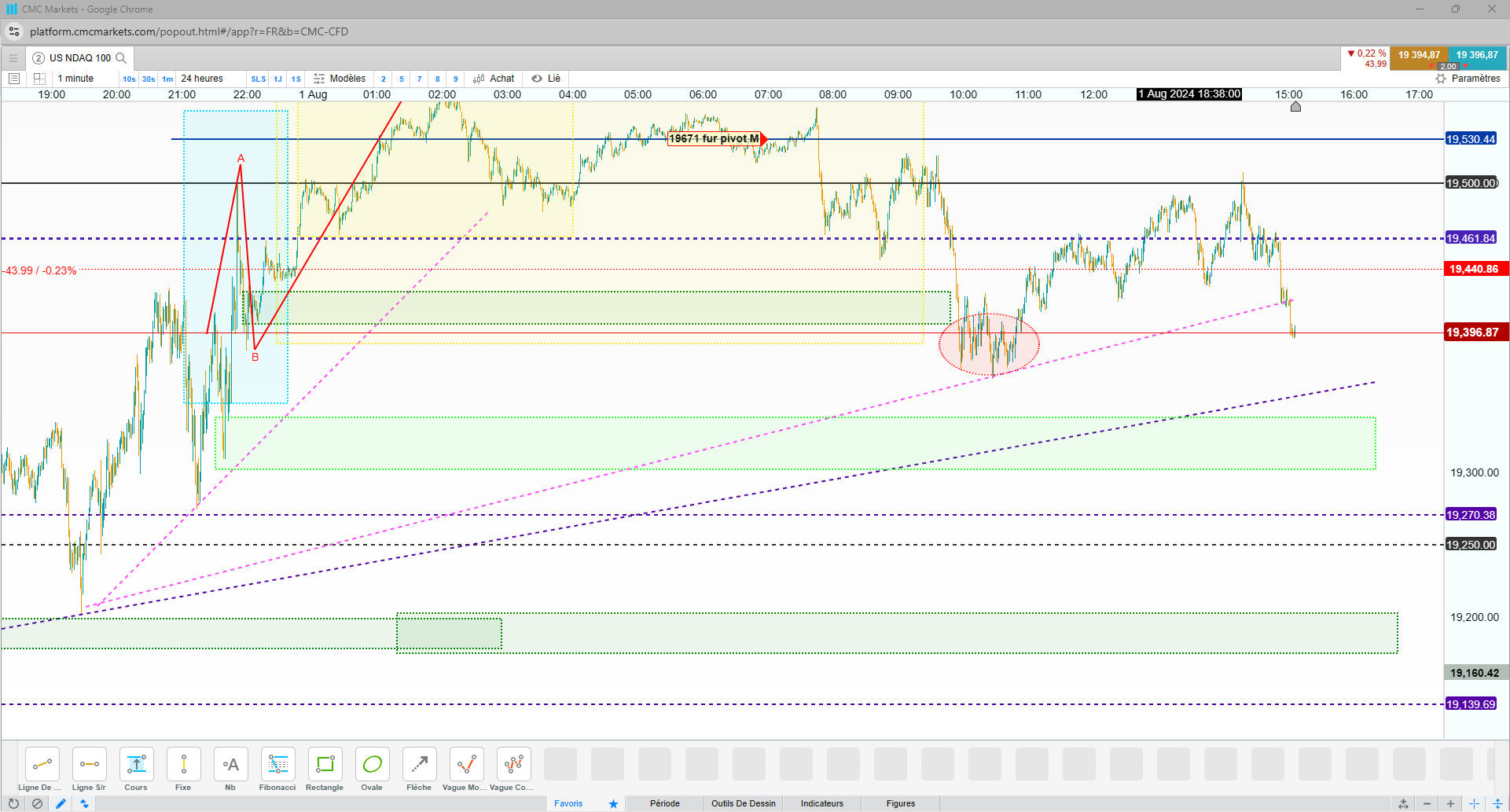The image size is (1510, 812).
Task: Choose the Flèche arrow tool
Action: pyautogui.click(x=419, y=770)
